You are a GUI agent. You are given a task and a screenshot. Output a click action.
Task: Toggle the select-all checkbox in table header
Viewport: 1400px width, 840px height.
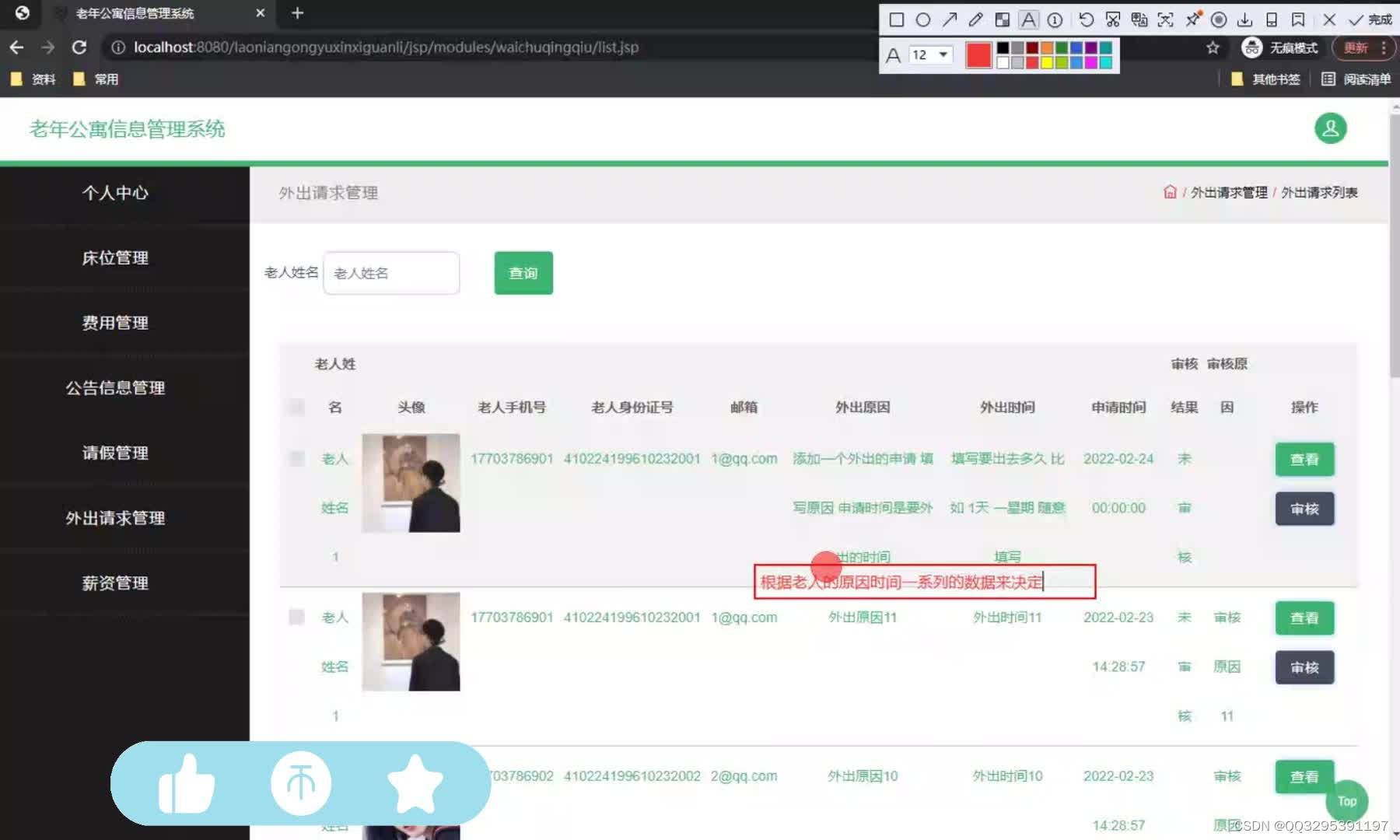(x=296, y=407)
